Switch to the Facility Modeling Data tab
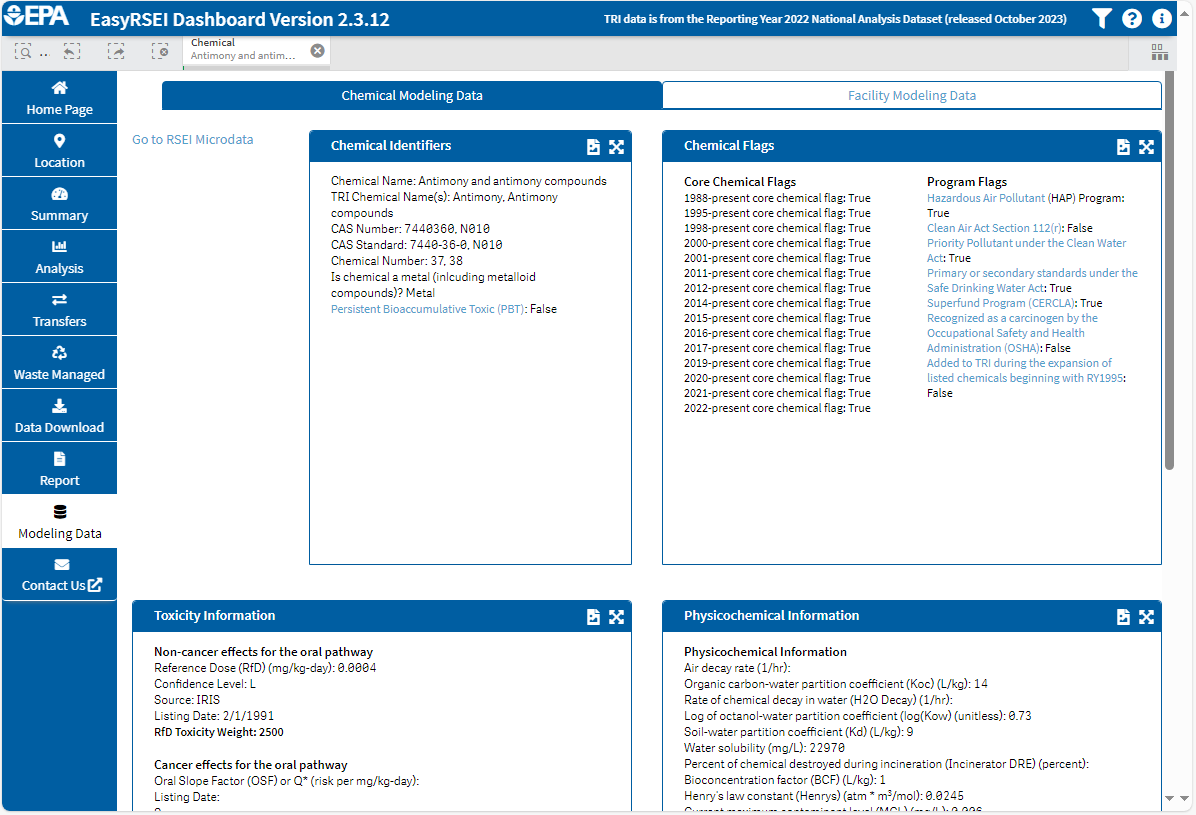This screenshot has height=815, width=1196. point(911,96)
